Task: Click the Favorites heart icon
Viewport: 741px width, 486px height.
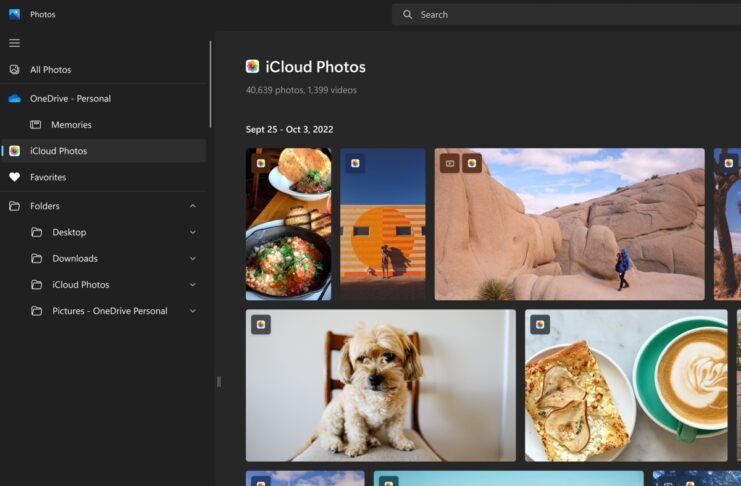Action: (15, 177)
